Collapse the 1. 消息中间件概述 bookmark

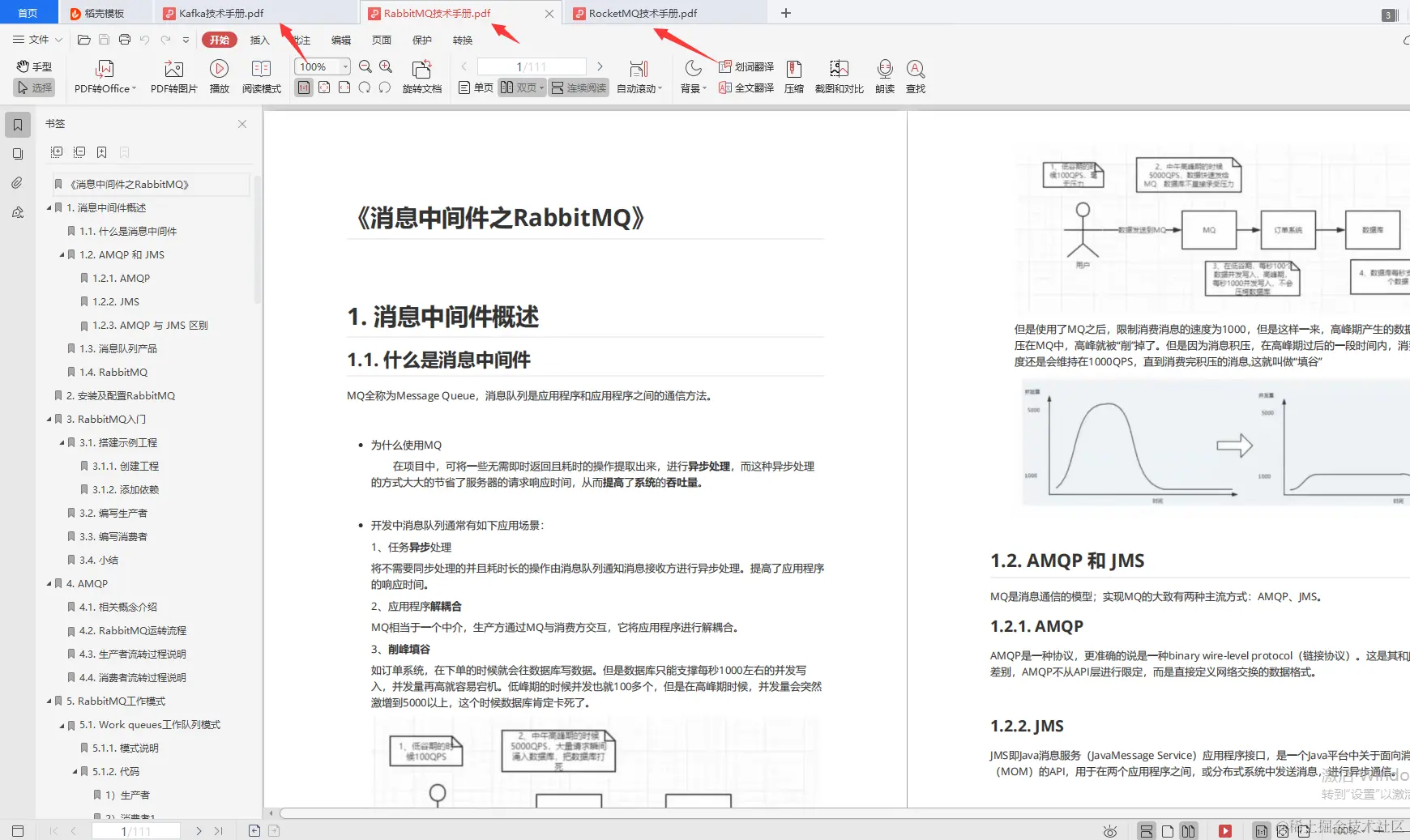tap(49, 208)
